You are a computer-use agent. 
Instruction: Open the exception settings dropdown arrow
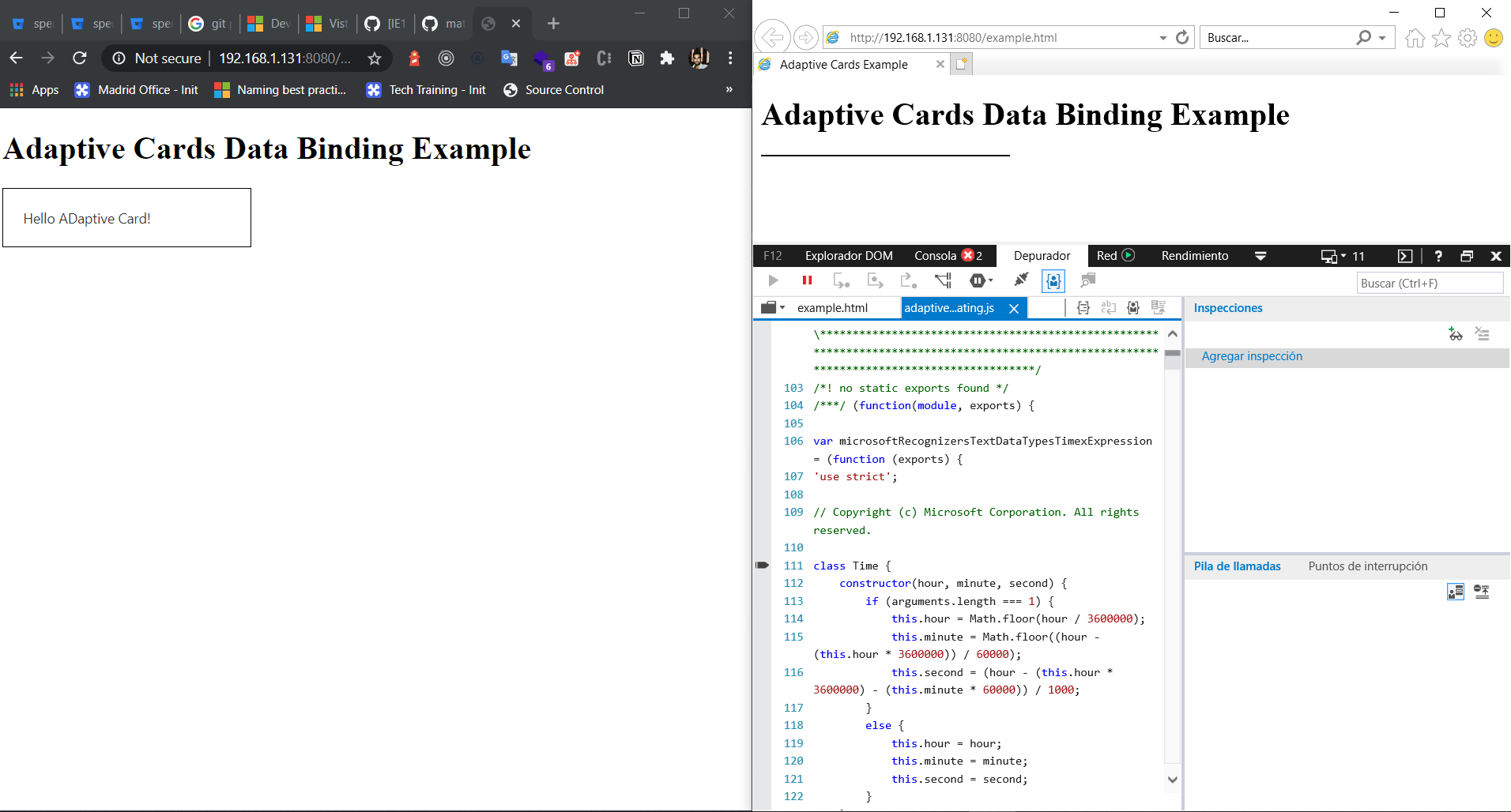tap(990, 280)
